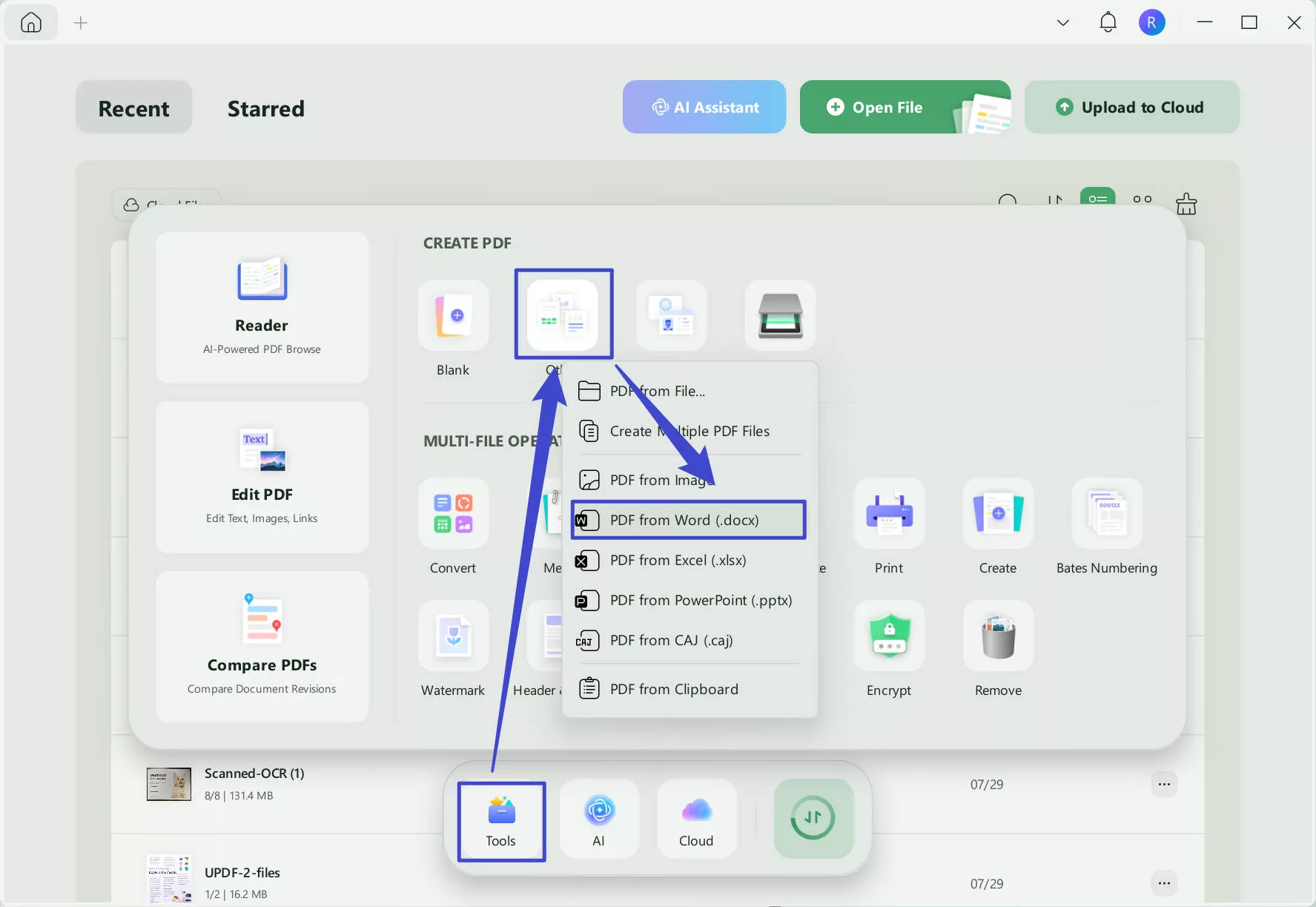Open the Scanned-OCR (1) file thumbnail
The width and height of the screenshot is (1316, 907).
coord(169,784)
